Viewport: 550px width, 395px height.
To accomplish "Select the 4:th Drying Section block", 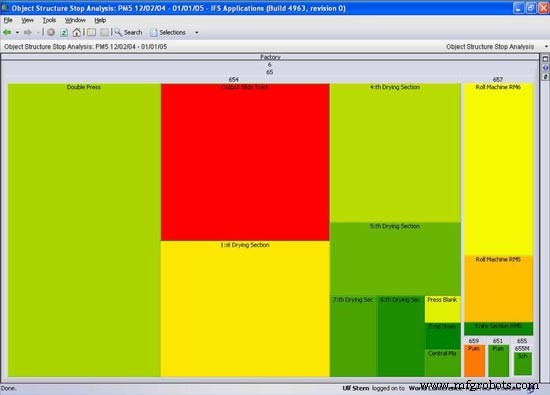I will (395, 153).
